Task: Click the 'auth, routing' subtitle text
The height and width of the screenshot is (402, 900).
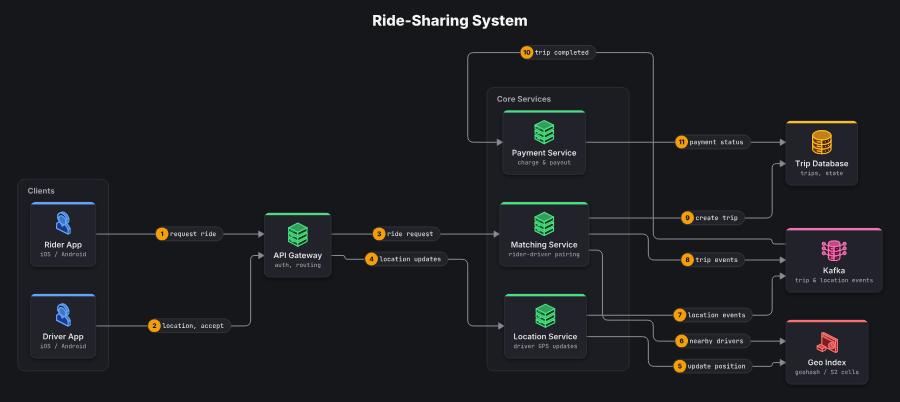Action: [298, 265]
